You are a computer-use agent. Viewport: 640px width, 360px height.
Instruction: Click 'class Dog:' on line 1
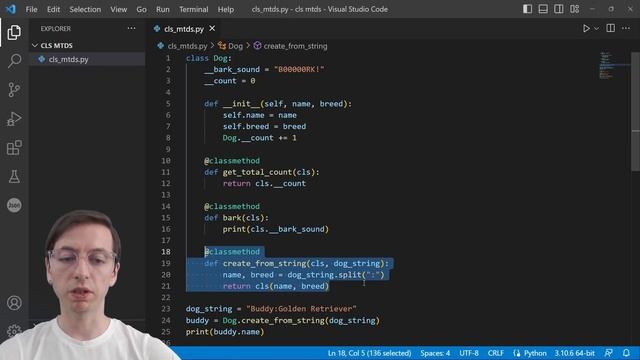[x=209, y=58]
